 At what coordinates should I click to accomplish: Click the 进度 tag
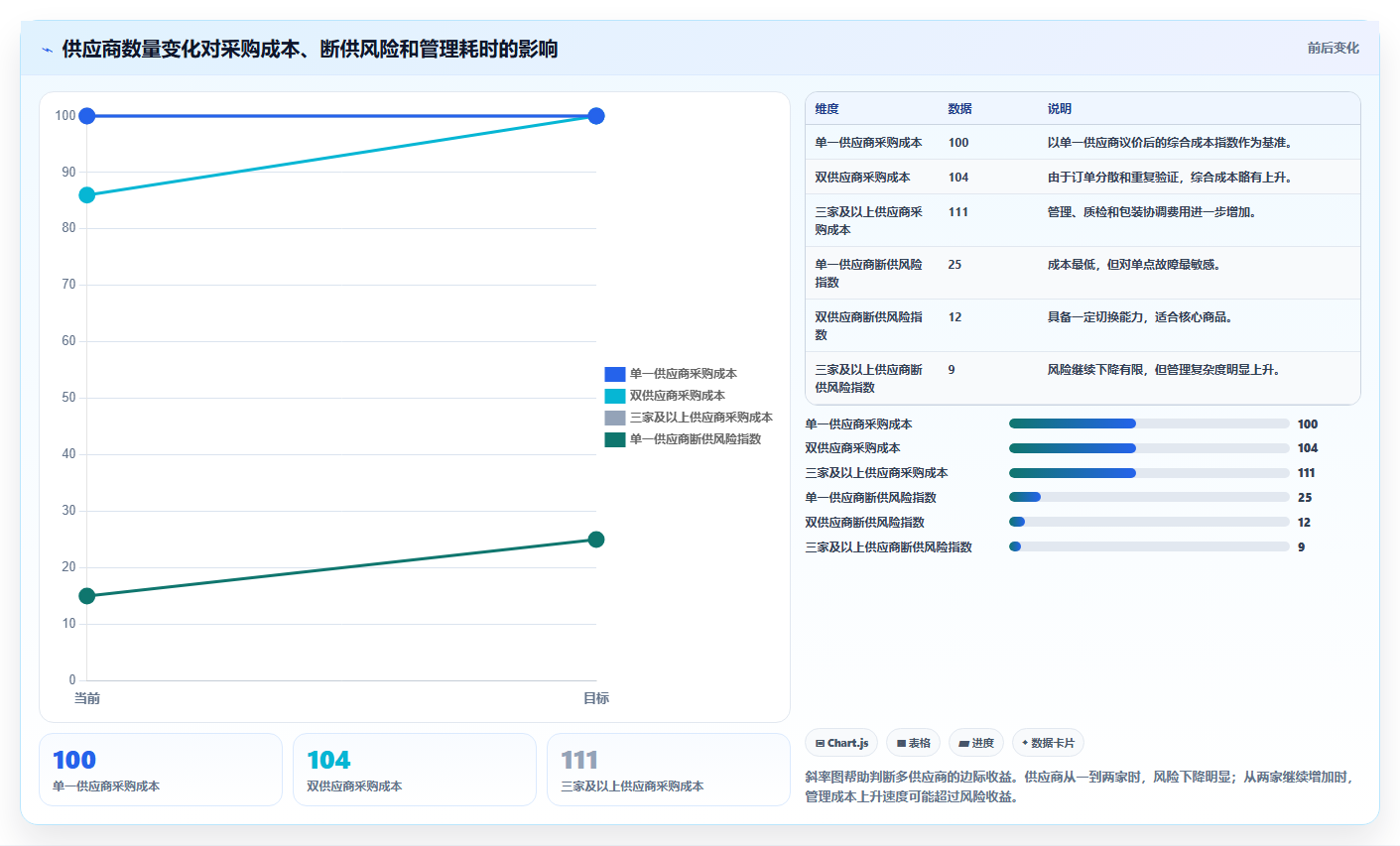coord(976,743)
